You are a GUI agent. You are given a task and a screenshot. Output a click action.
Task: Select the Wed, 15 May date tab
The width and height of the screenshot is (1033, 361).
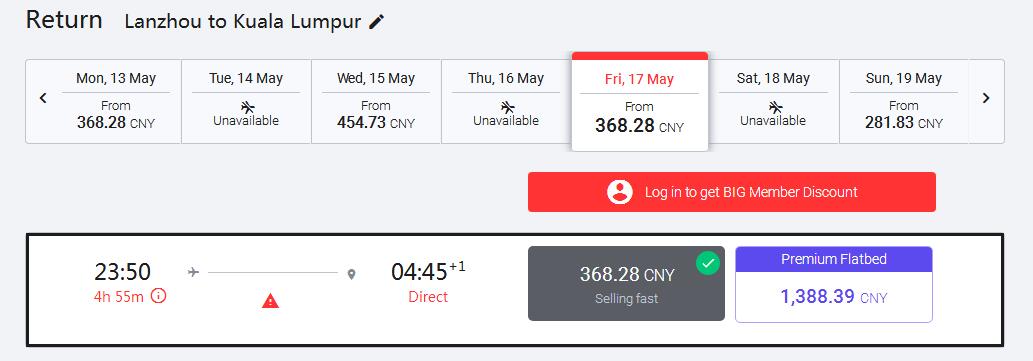376,101
